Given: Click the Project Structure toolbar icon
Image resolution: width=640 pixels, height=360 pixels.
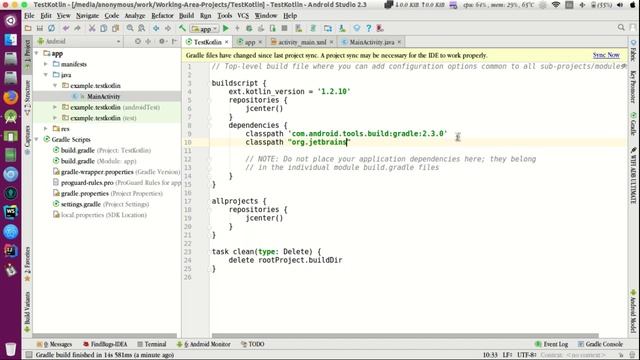Looking at the screenshot, I should pos(328,28).
